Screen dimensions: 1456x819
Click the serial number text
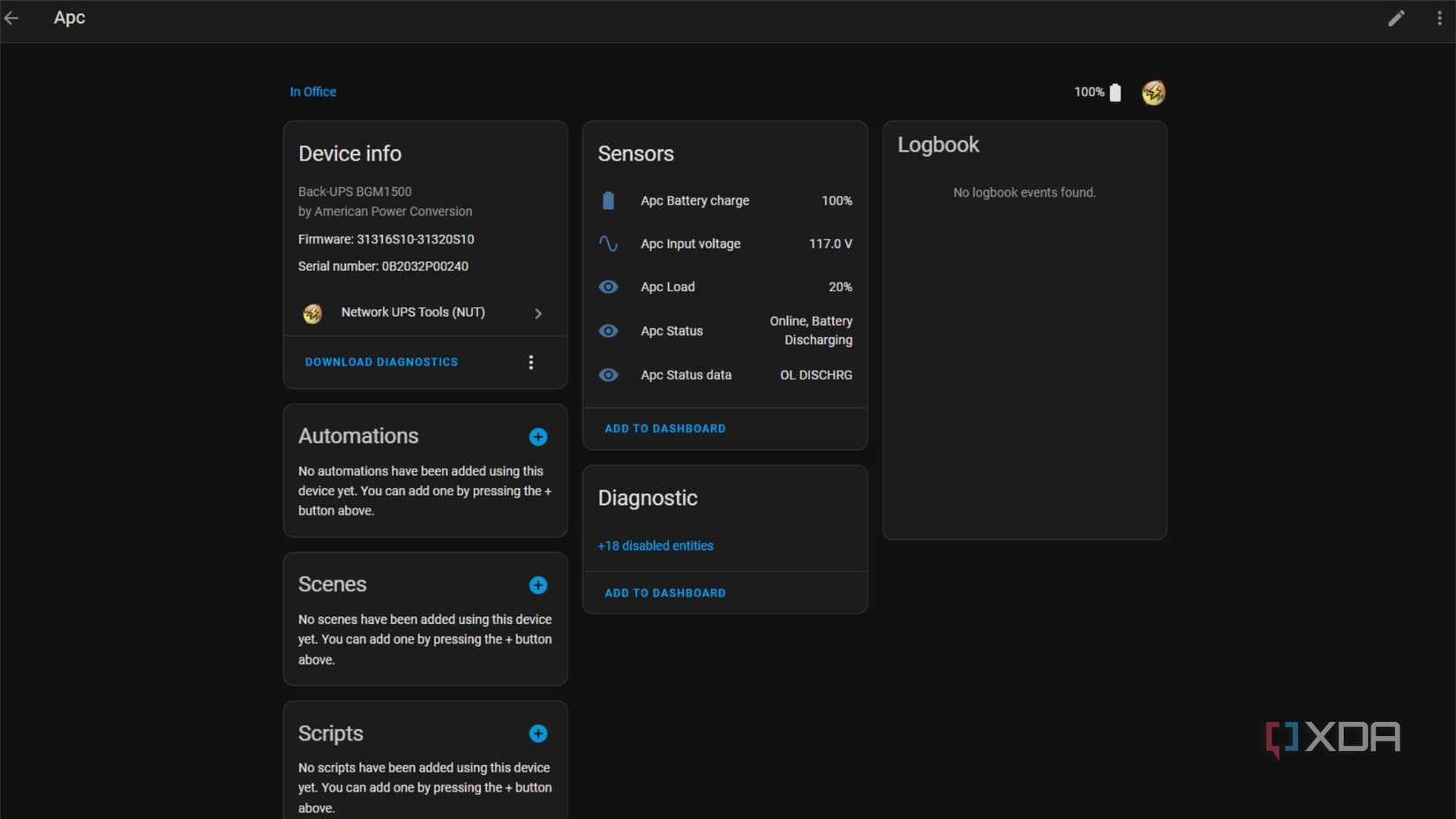pos(383,267)
